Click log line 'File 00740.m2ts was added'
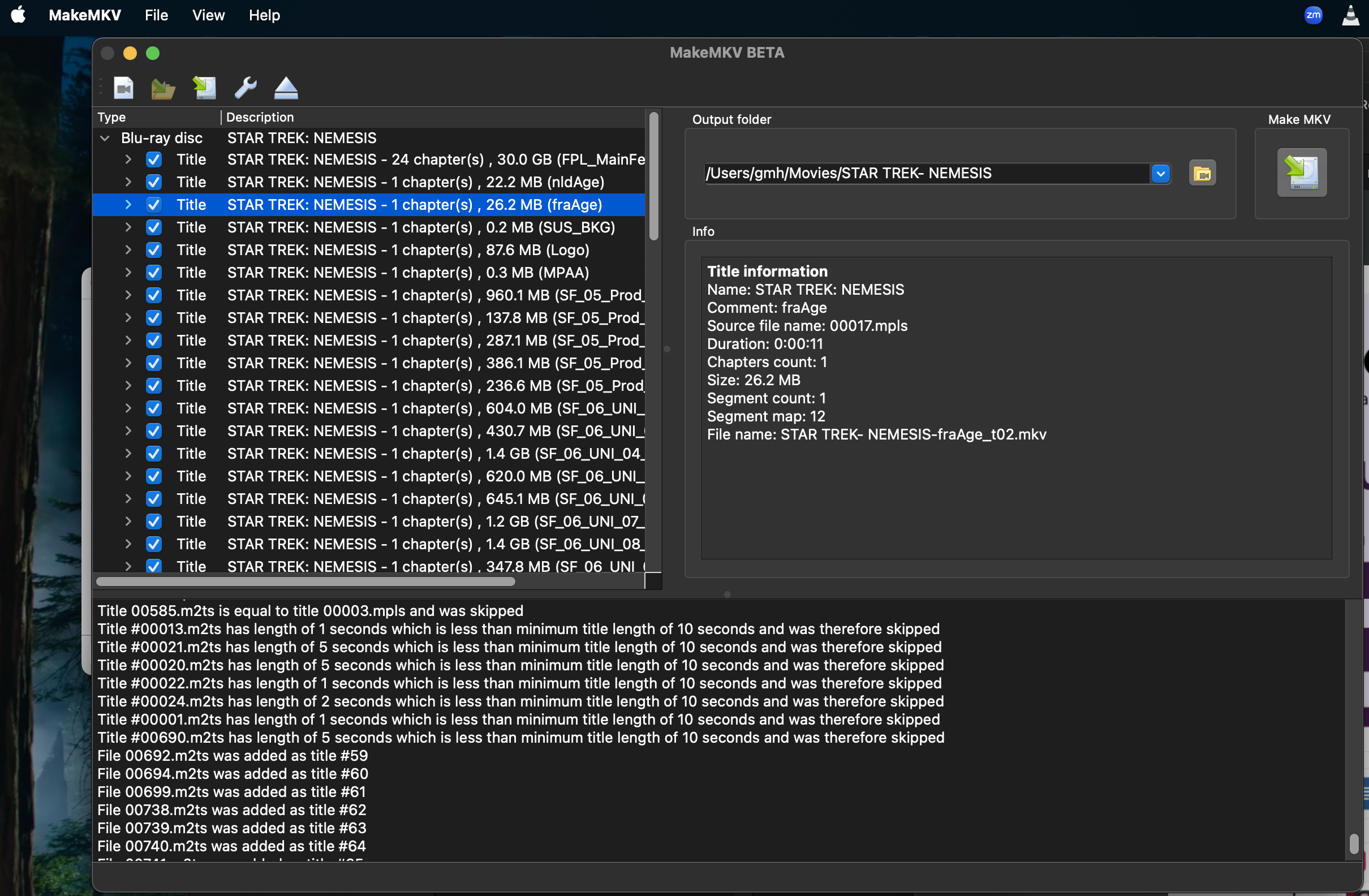The width and height of the screenshot is (1369, 896). click(x=231, y=847)
